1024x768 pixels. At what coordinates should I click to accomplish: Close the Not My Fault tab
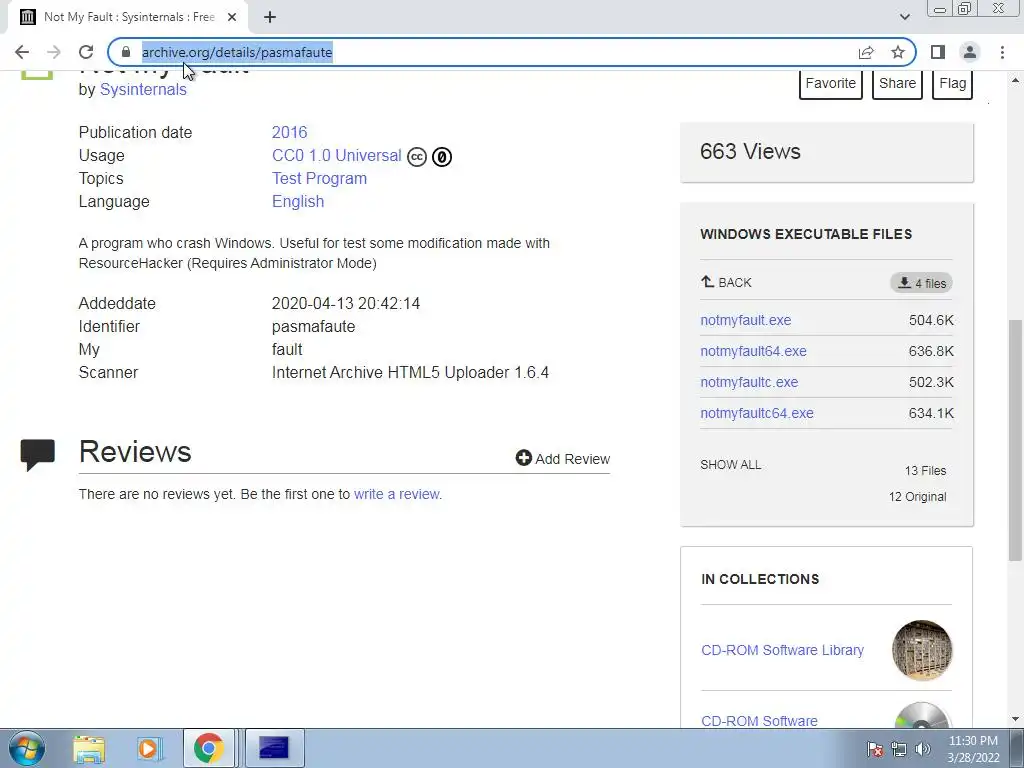click(x=232, y=17)
